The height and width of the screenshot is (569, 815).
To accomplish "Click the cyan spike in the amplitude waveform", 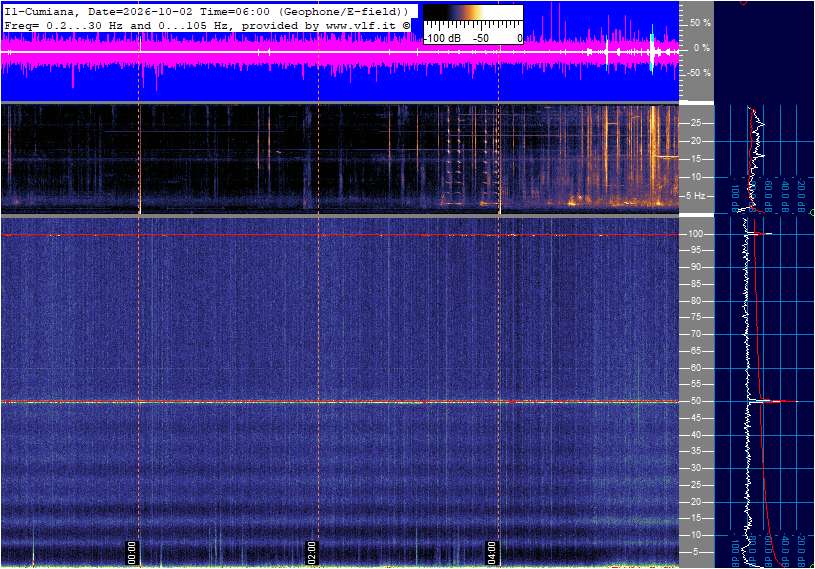I will click(x=652, y=52).
